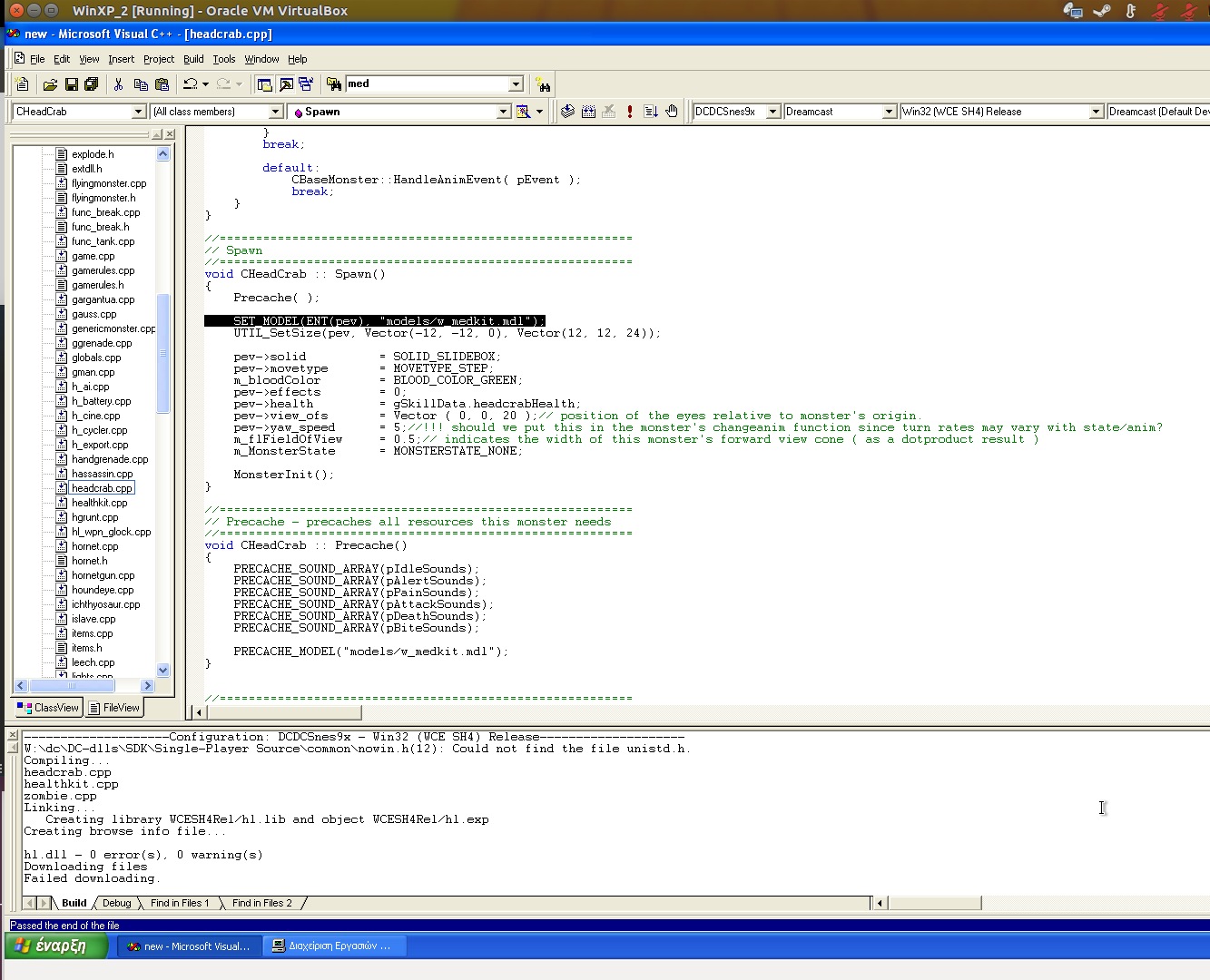The image size is (1210, 980).
Task: Click the Paste clipboard icon
Action: click(x=162, y=84)
